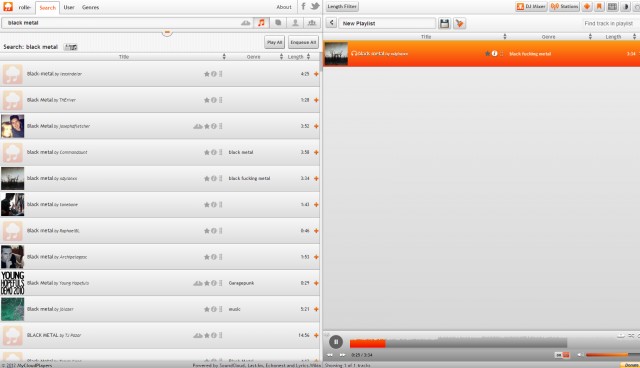The width and height of the screenshot is (640, 368).
Task: Open the Facebook page icon
Action: 303,6
